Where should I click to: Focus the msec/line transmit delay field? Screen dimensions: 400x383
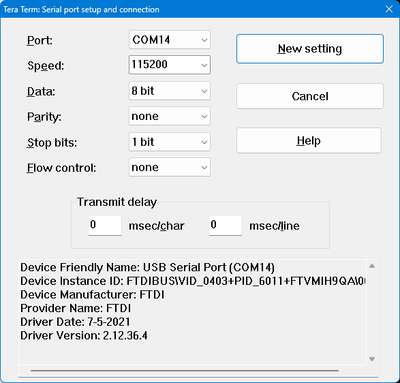click(x=225, y=225)
